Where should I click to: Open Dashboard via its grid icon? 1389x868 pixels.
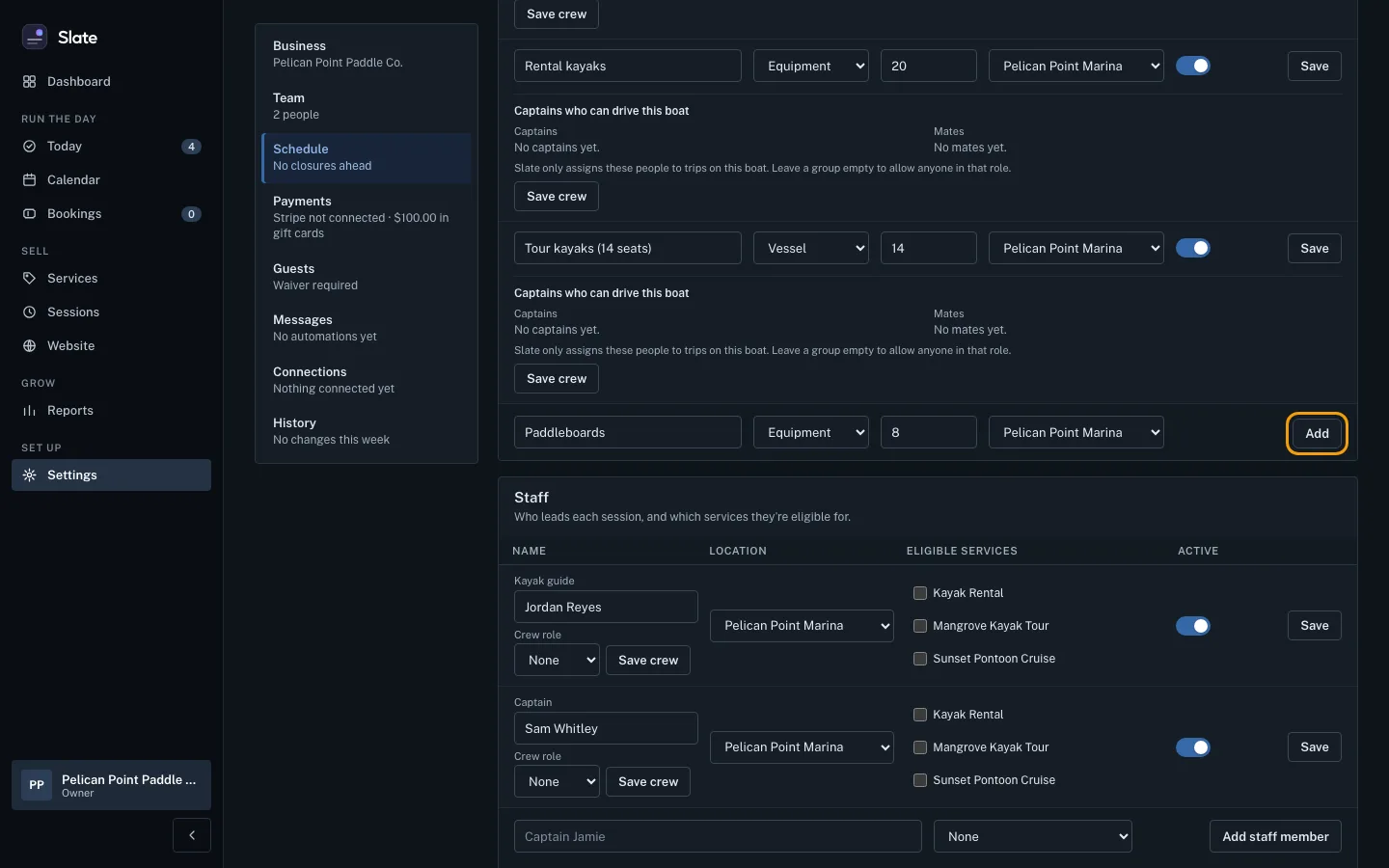29,82
